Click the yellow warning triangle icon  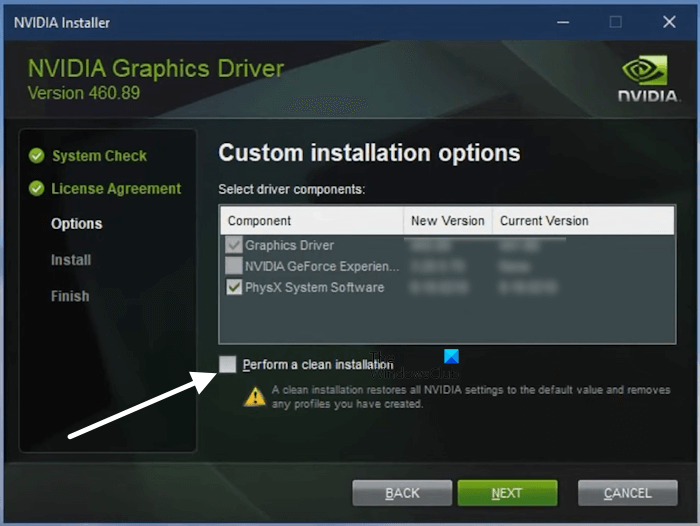(x=255, y=397)
